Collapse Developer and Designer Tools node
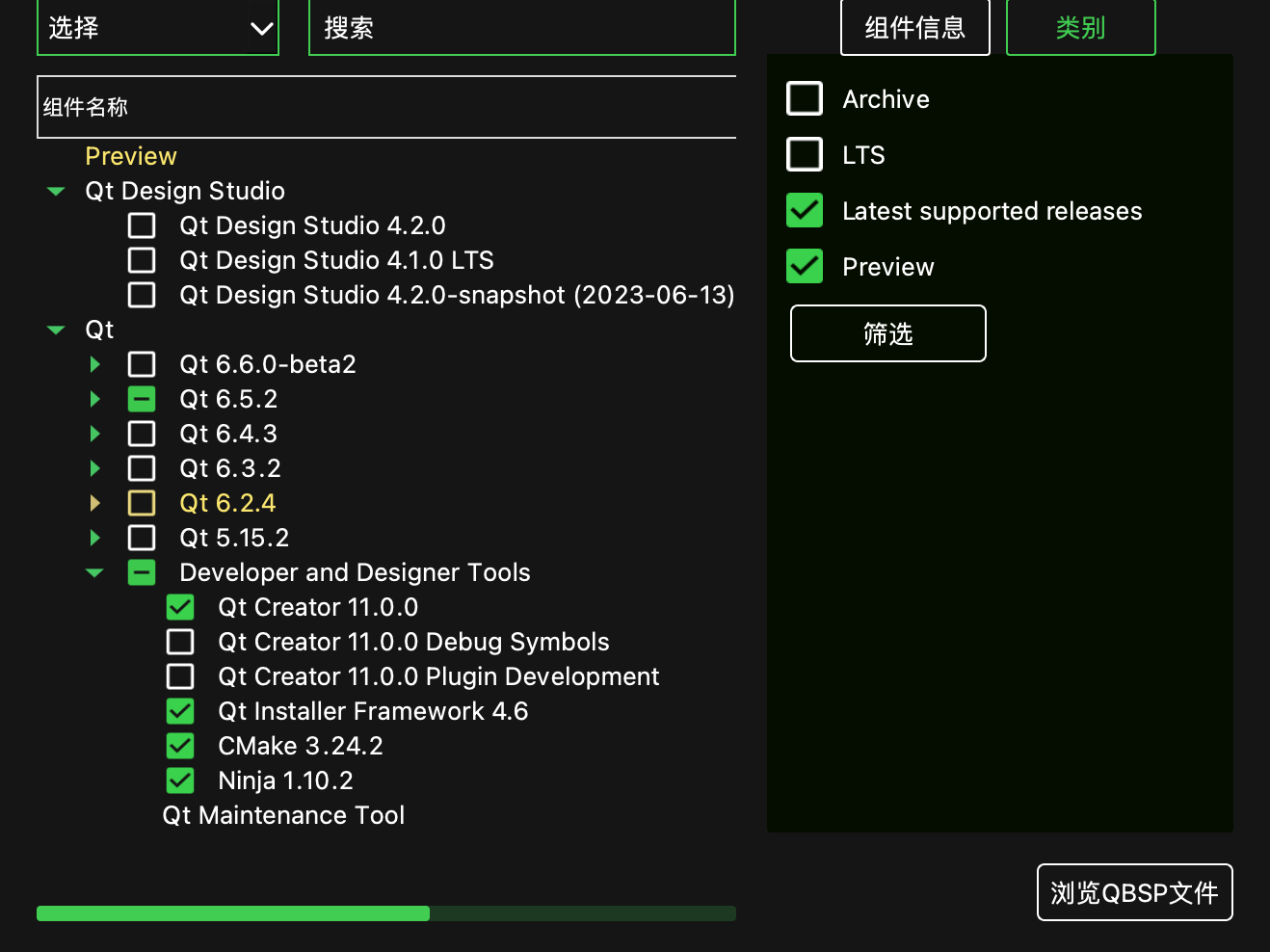The width and height of the screenshot is (1270, 952). coord(94,572)
